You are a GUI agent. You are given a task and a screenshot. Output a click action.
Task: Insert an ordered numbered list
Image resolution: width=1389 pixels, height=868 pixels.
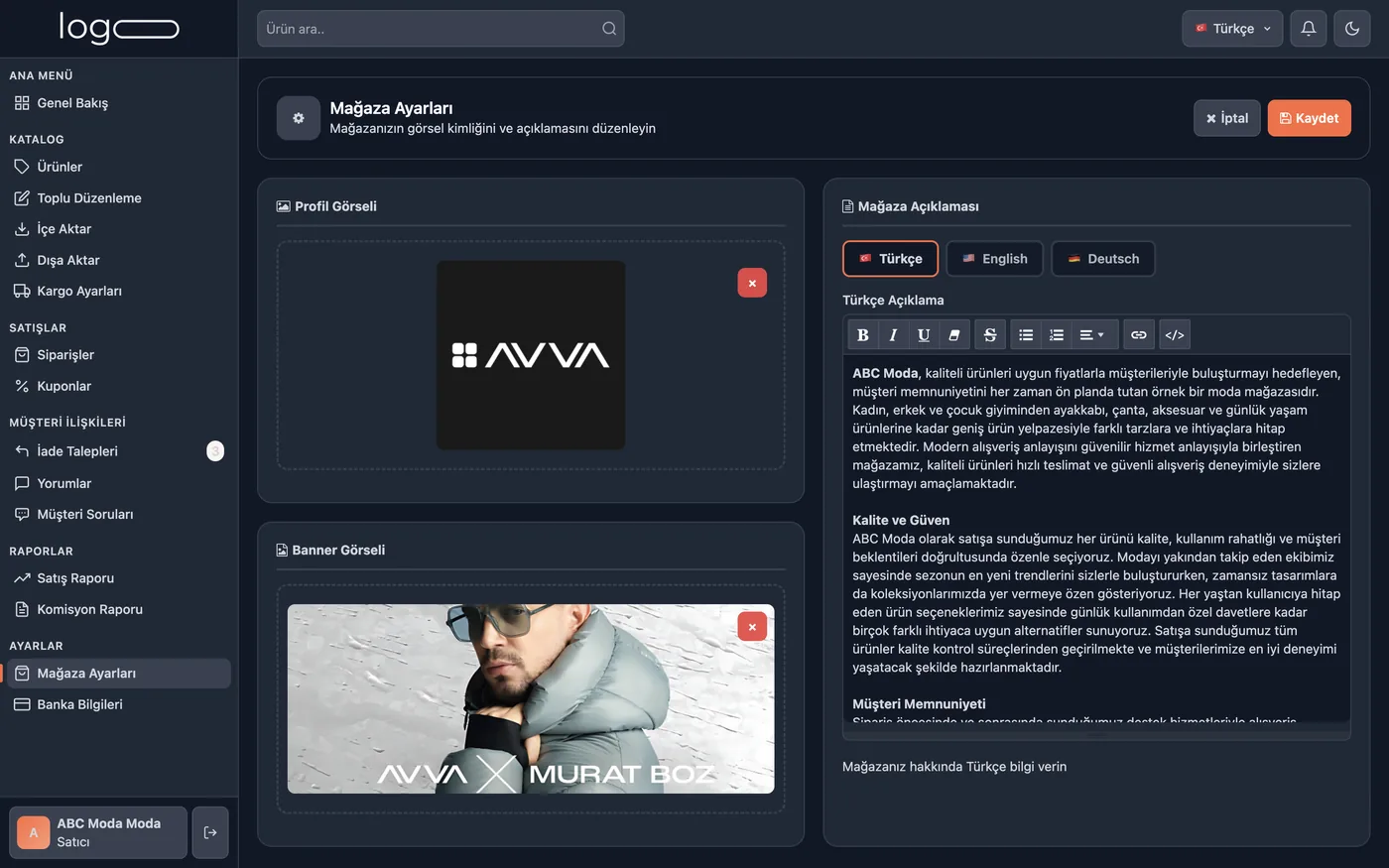point(1057,335)
